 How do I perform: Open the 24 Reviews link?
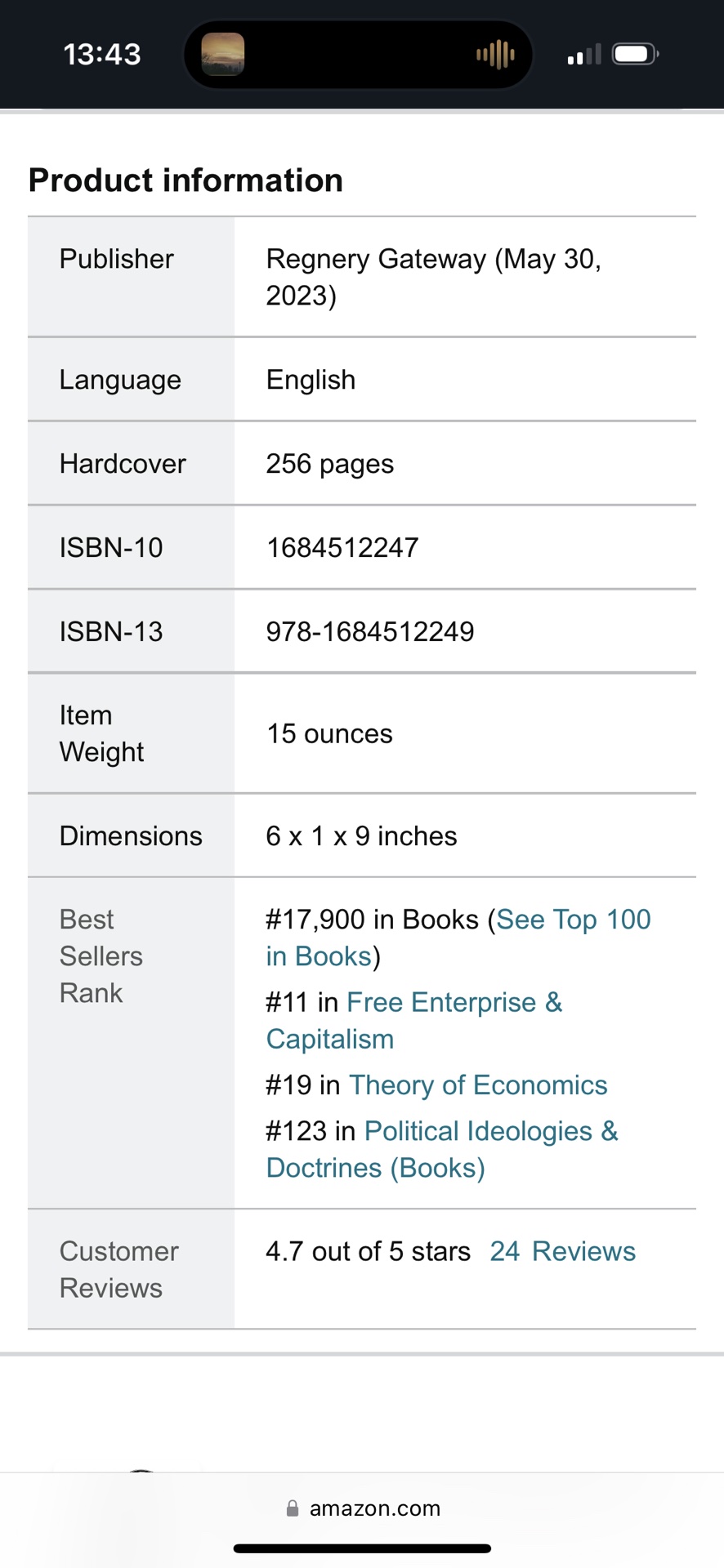562,1251
